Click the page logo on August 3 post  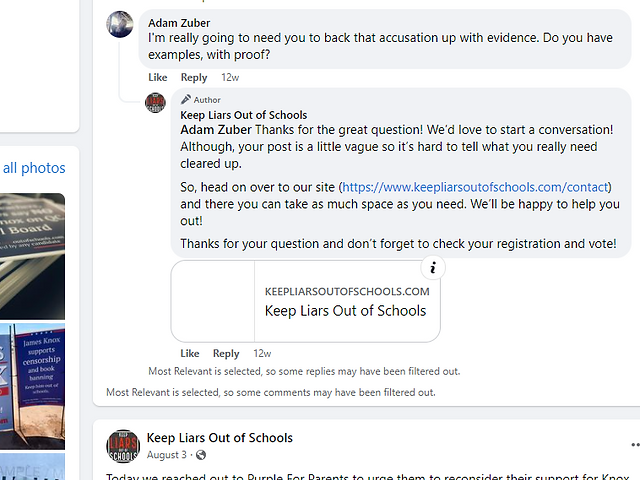(123, 446)
